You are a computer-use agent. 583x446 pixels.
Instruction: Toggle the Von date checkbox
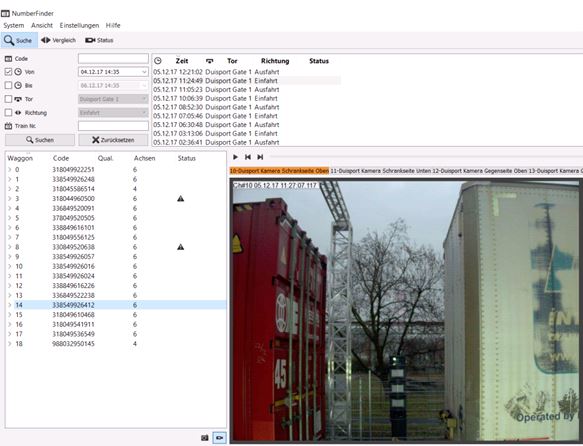pyautogui.click(x=8, y=72)
